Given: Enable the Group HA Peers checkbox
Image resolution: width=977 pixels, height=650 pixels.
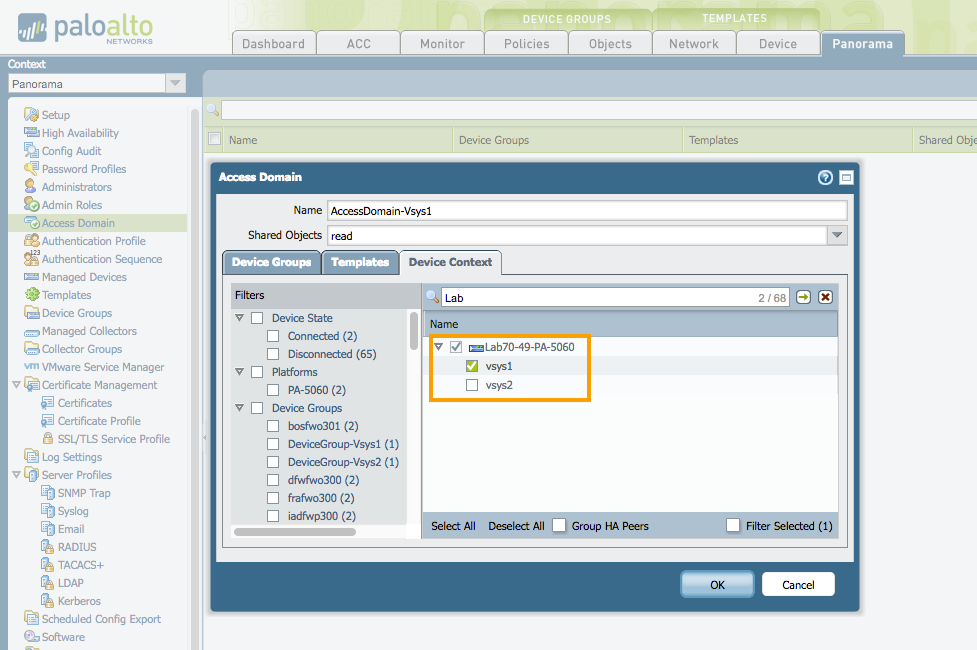Looking at the screenshot, I should point(559,525).
